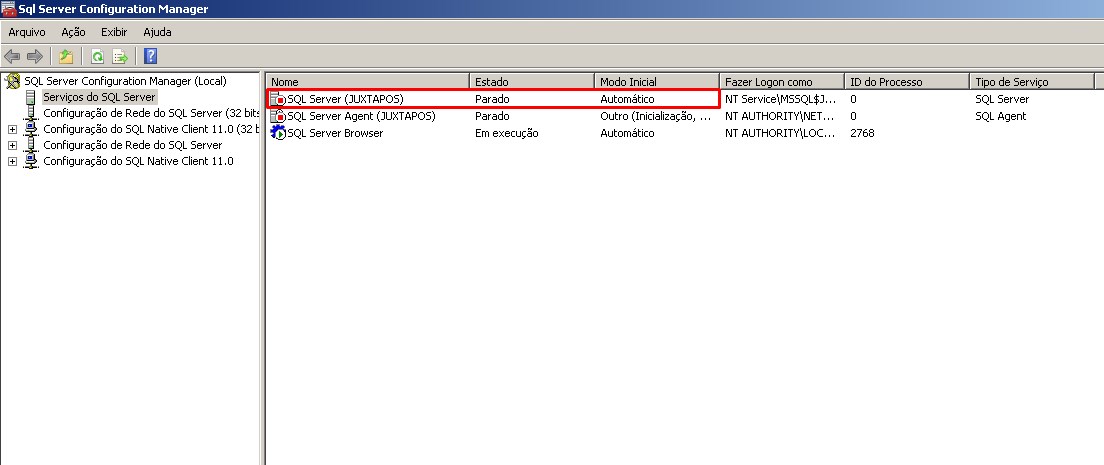
Task: Click the Refresh toolbar icon
Action: click(97, 56)
